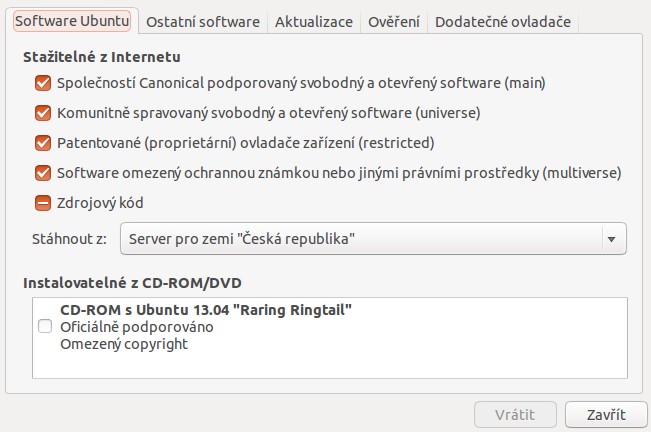
Task: Open the Stáhnout z server combo box
Action: pos(360,239)
